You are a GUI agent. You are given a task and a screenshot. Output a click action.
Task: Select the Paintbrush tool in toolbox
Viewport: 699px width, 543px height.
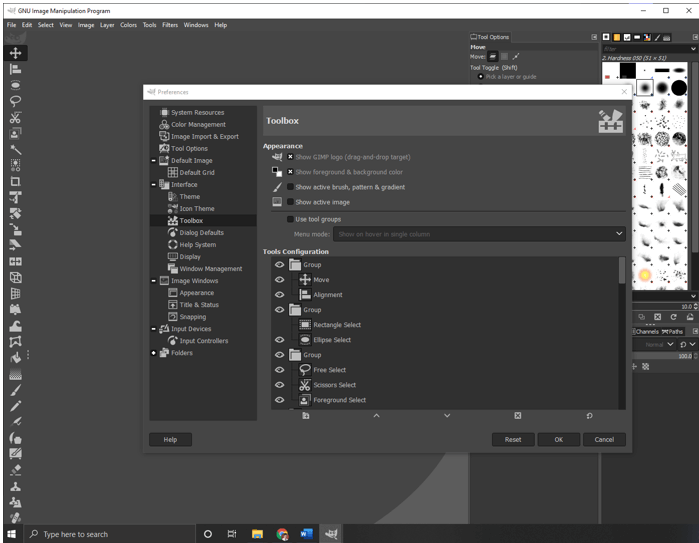(16, 390)
